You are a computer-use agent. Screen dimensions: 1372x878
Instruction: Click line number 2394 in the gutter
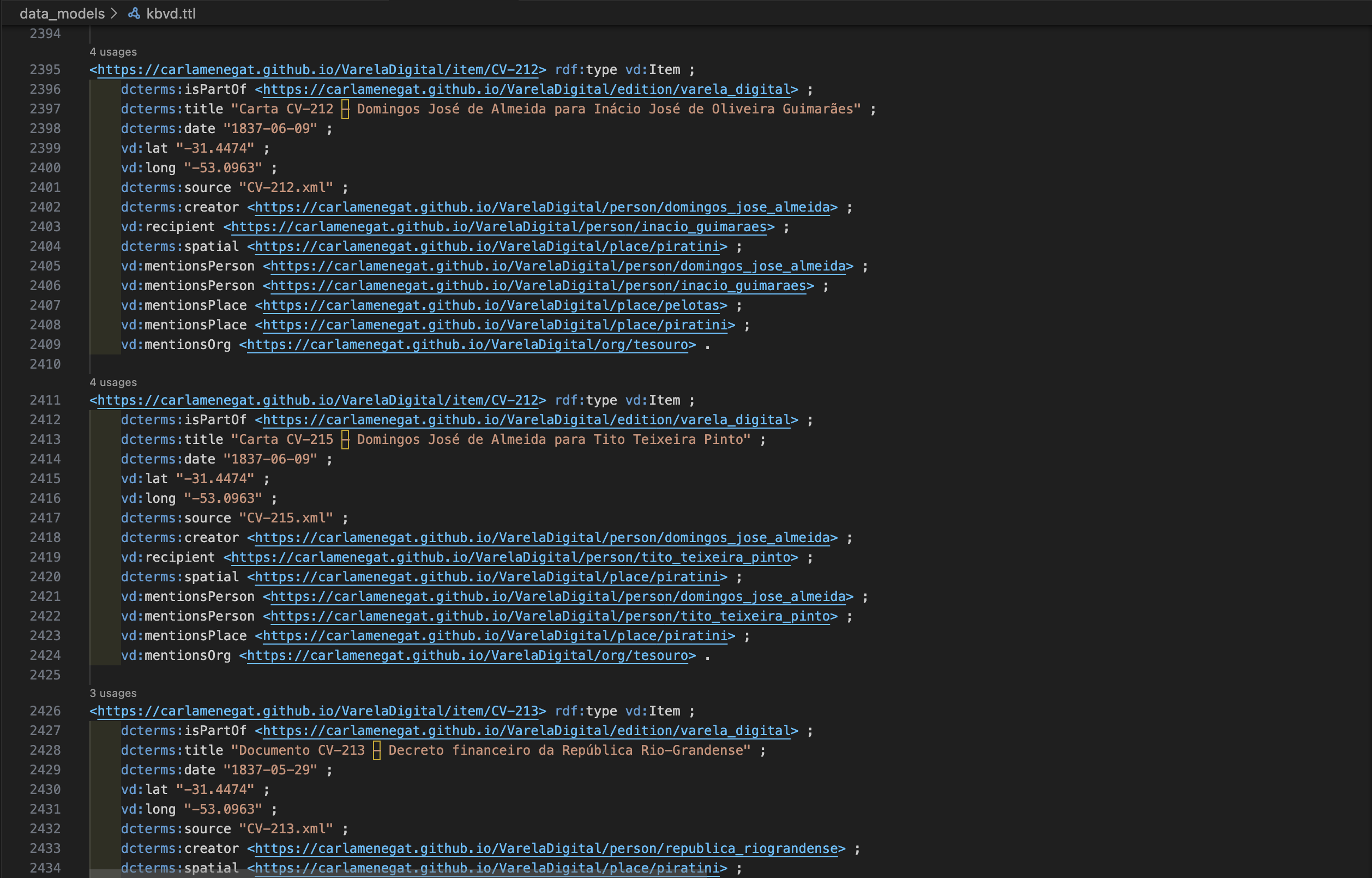[46, 34]
